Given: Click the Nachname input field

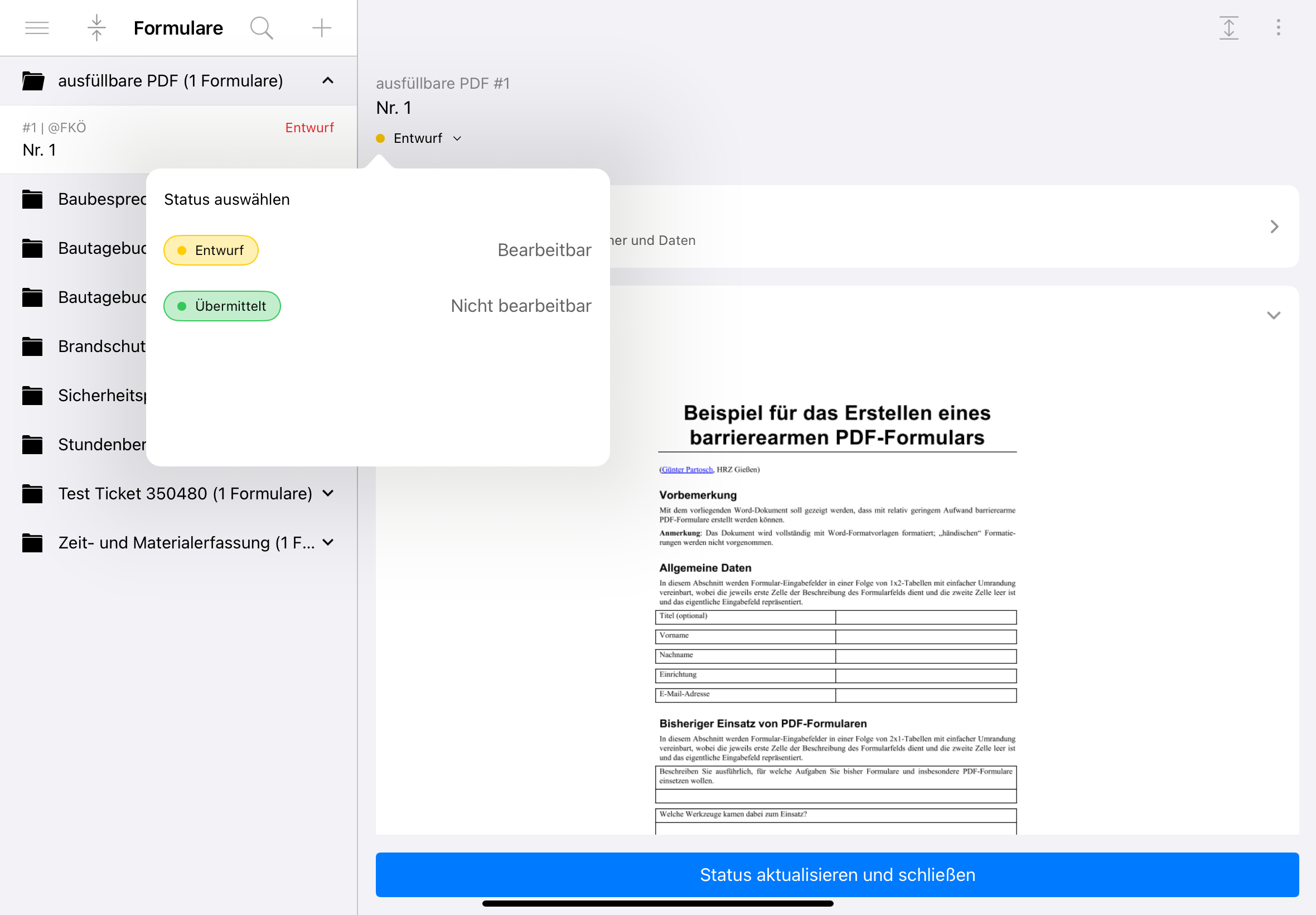Looking at the screenshot, I should click(926, 656).
